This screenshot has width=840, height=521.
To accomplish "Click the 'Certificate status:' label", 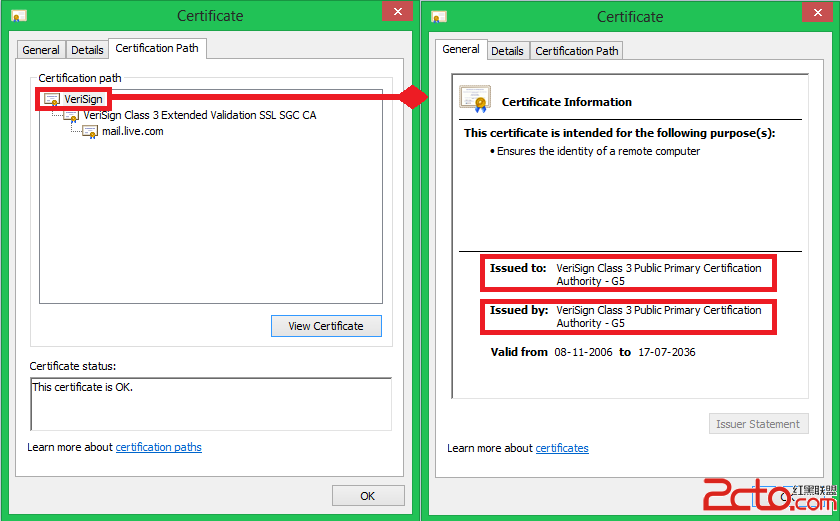I will point(73,366).
